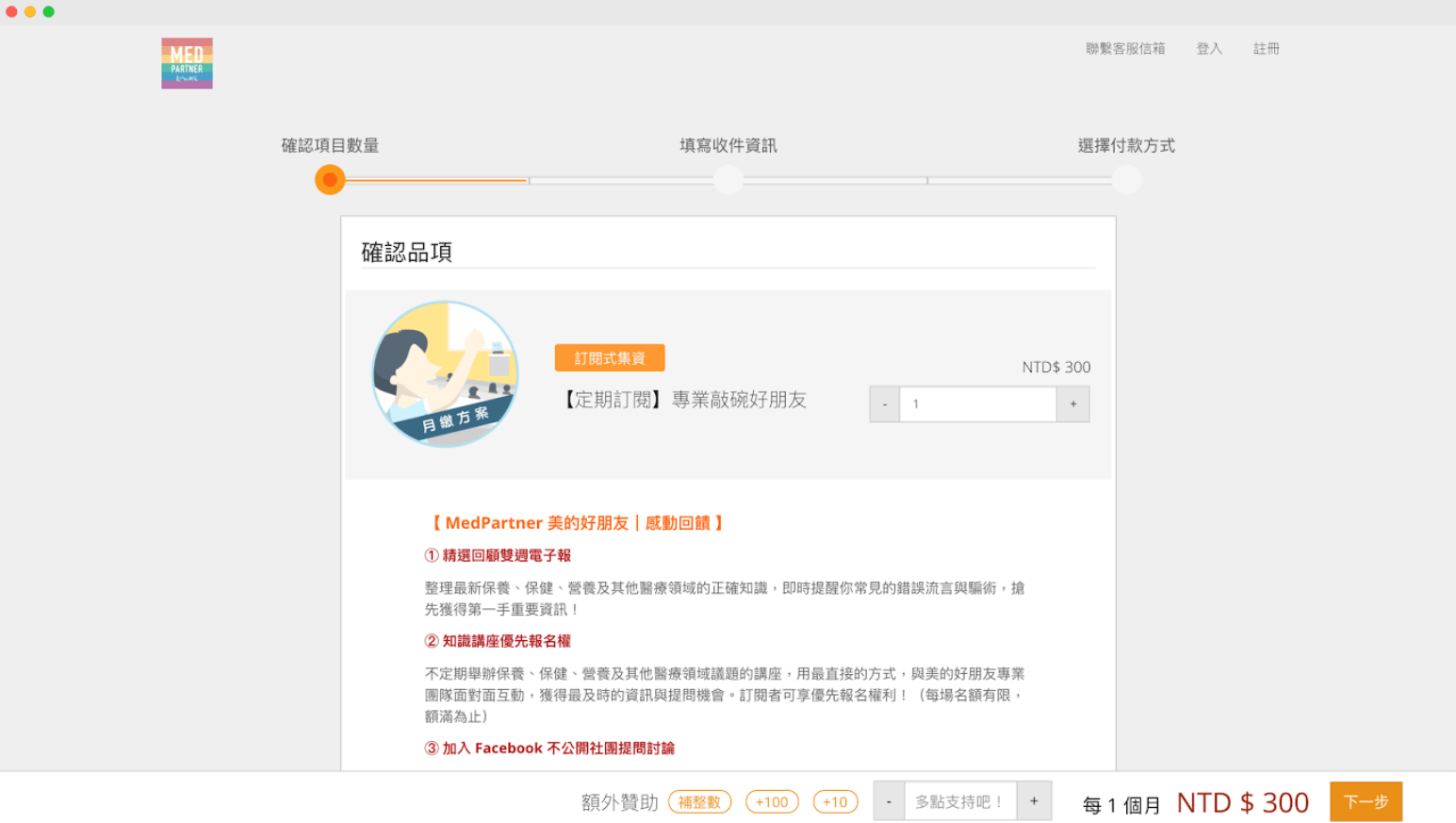Image resolution: width=1456 pixels, height=823 pixels.
Task: Open the 聯繫客服信箱 link
Action: point(1125,49)
